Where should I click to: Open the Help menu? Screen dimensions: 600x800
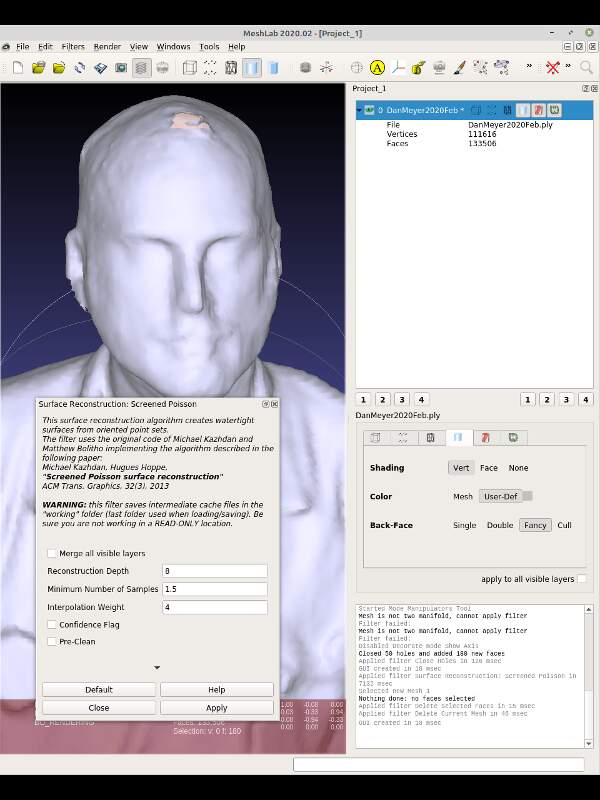click(237, 46)
